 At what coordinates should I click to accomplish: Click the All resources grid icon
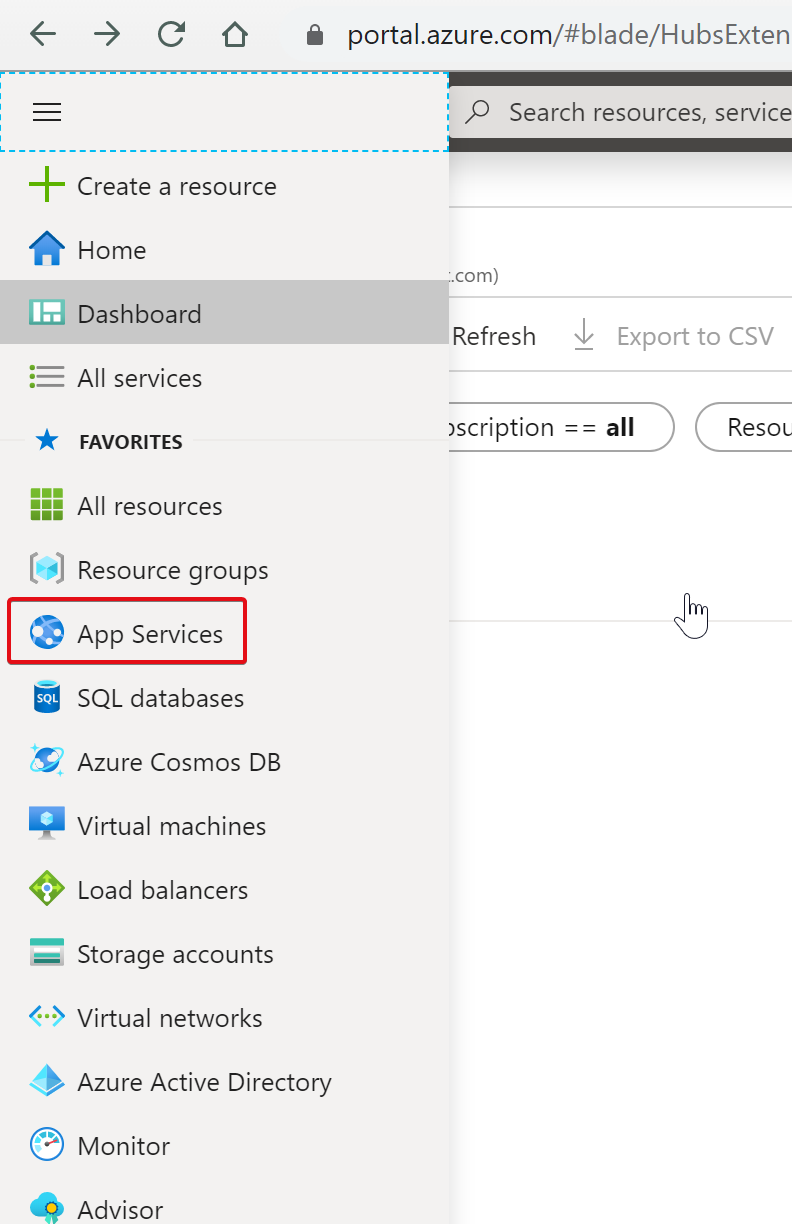(x=47, y=506)
